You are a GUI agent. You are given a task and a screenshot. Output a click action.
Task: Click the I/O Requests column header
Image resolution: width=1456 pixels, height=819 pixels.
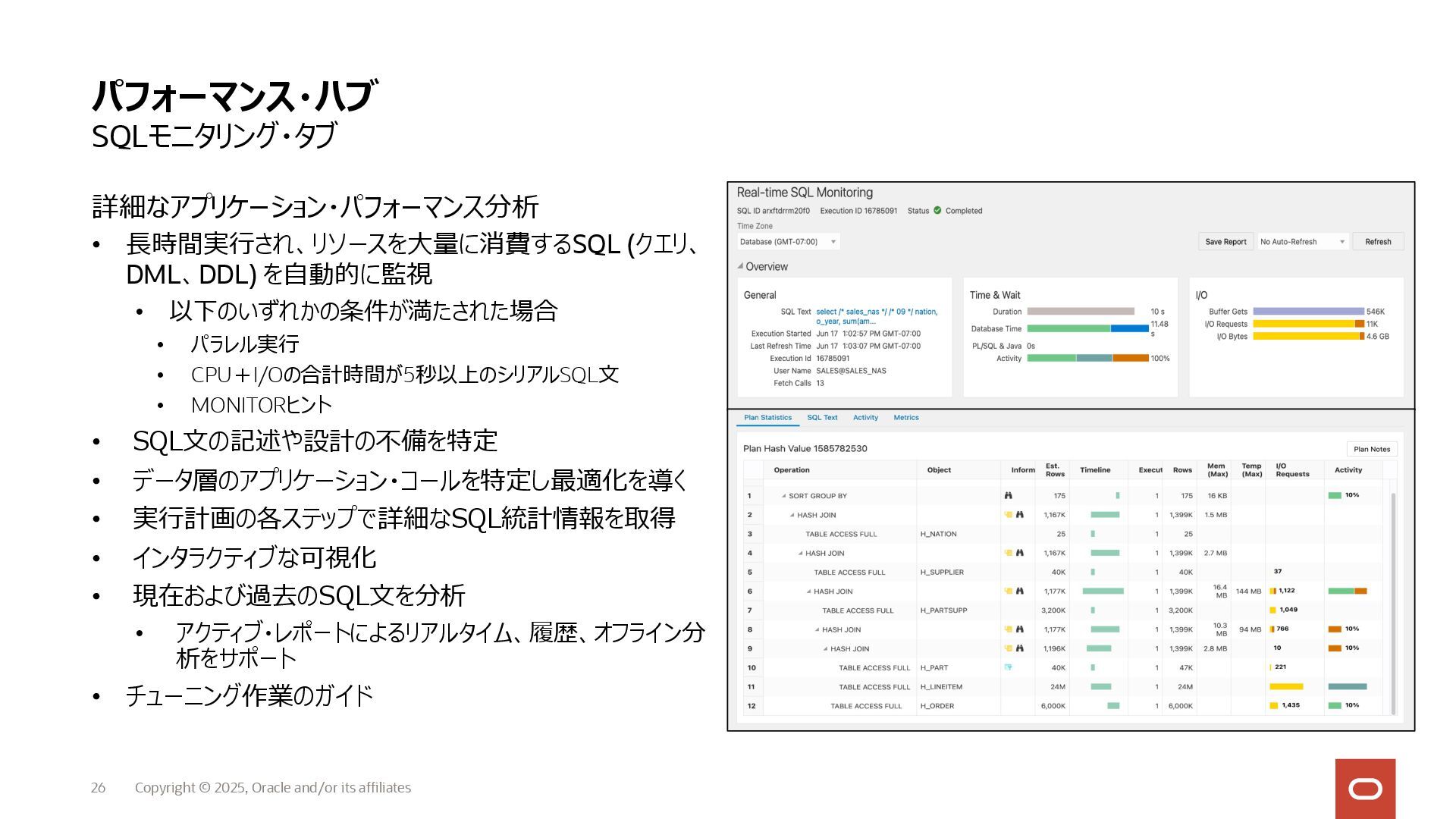(x=1292, y=470)
